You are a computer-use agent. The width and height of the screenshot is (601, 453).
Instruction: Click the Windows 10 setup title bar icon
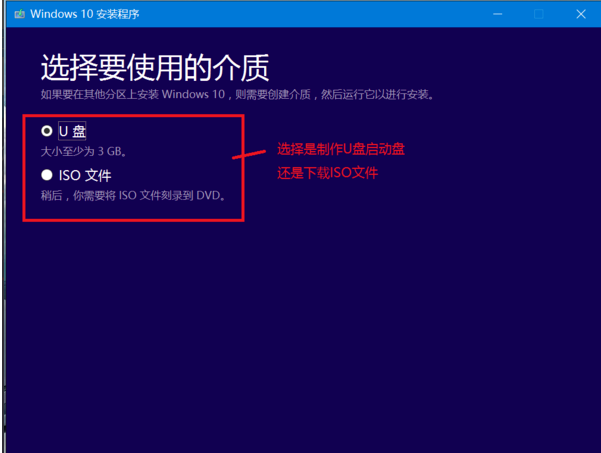19,14
